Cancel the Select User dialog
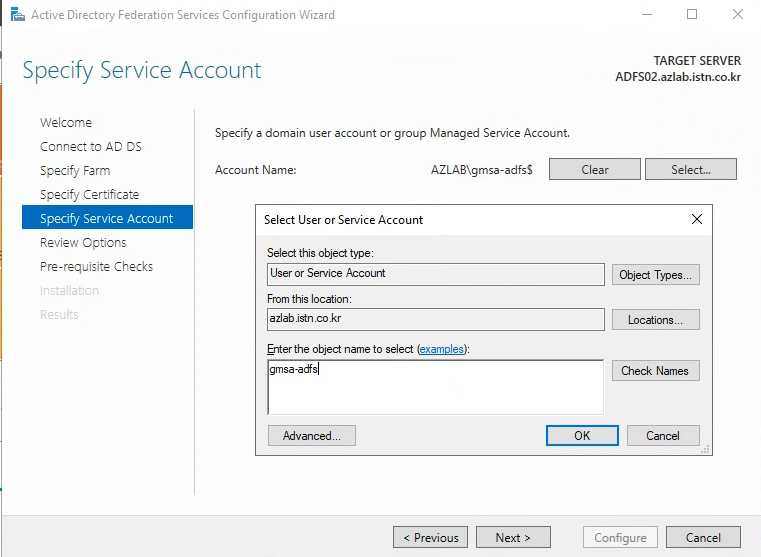The image size is (761, 557). 663,436
